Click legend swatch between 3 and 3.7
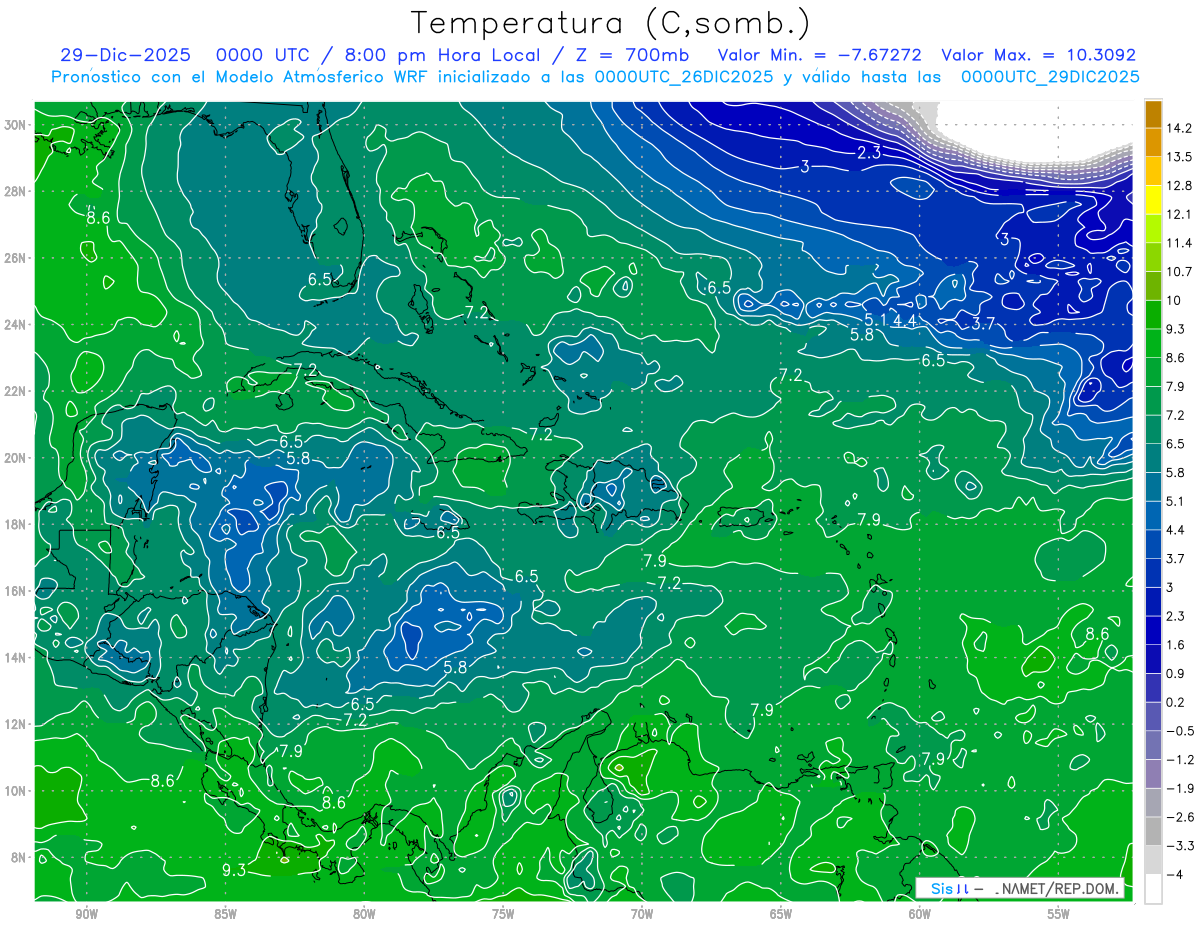 click(1153, 573)
